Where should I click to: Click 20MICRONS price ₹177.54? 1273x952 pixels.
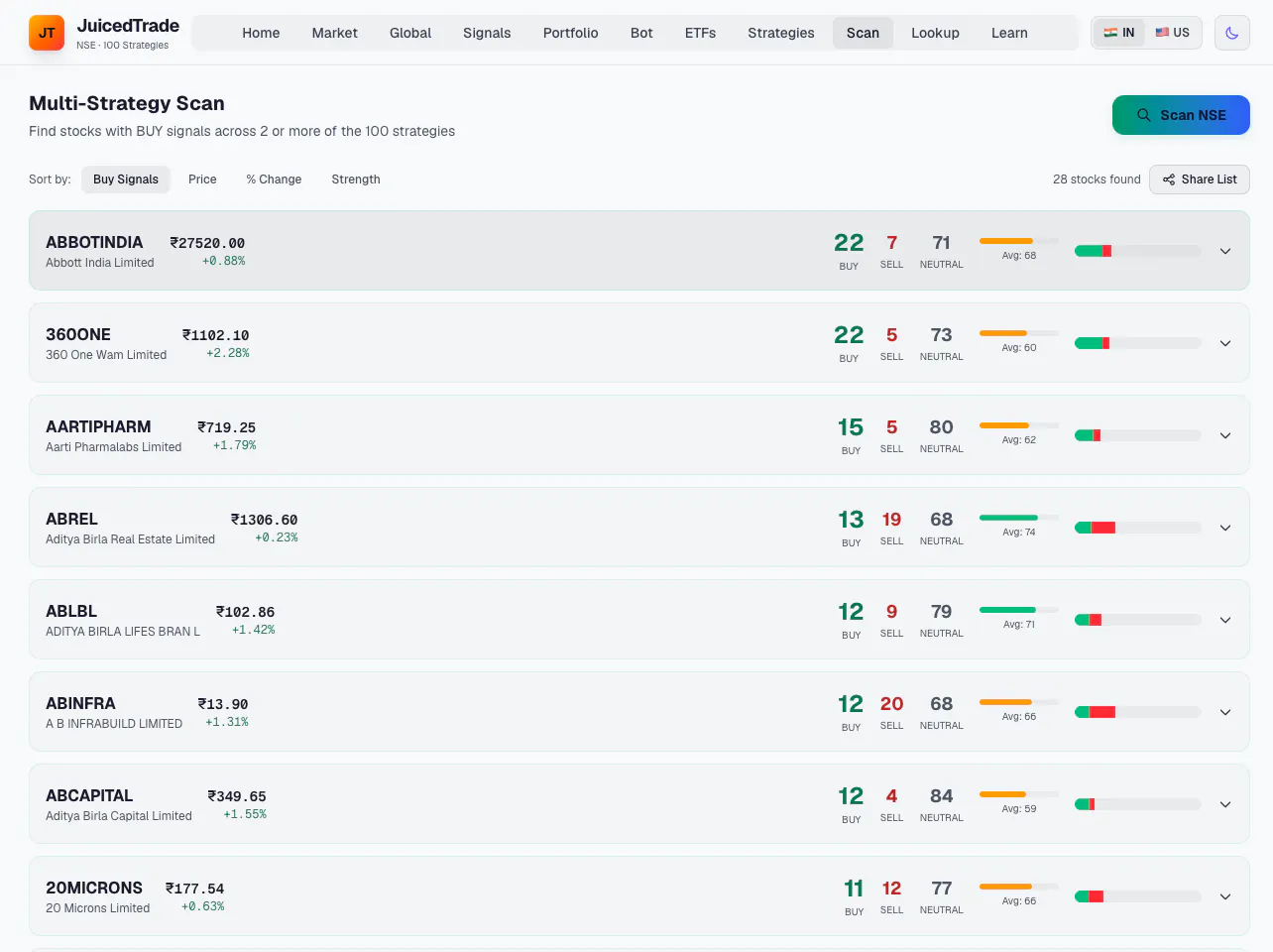coord(195,889)
